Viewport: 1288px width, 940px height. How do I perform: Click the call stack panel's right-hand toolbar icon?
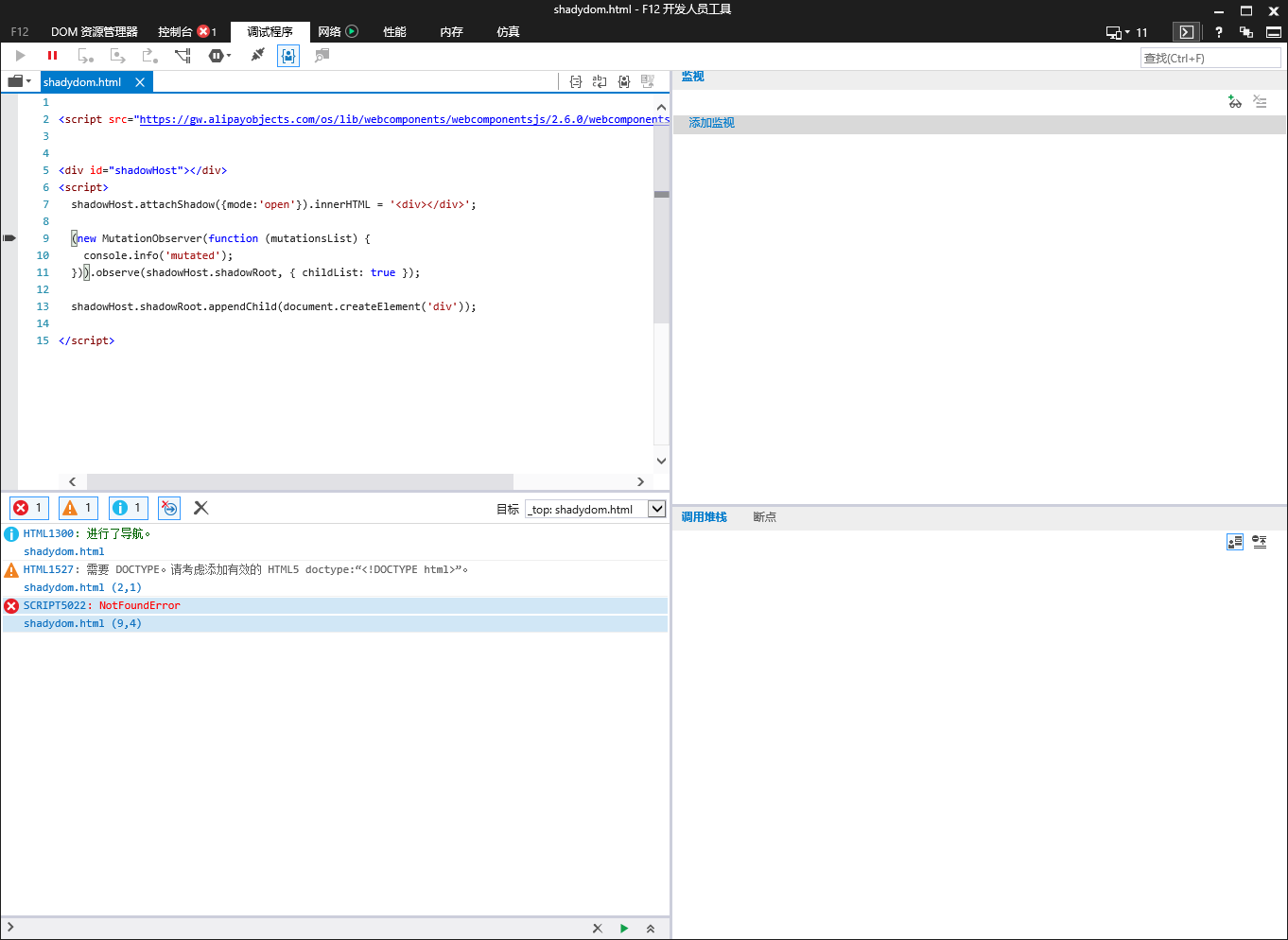(x=1260, y=542)
